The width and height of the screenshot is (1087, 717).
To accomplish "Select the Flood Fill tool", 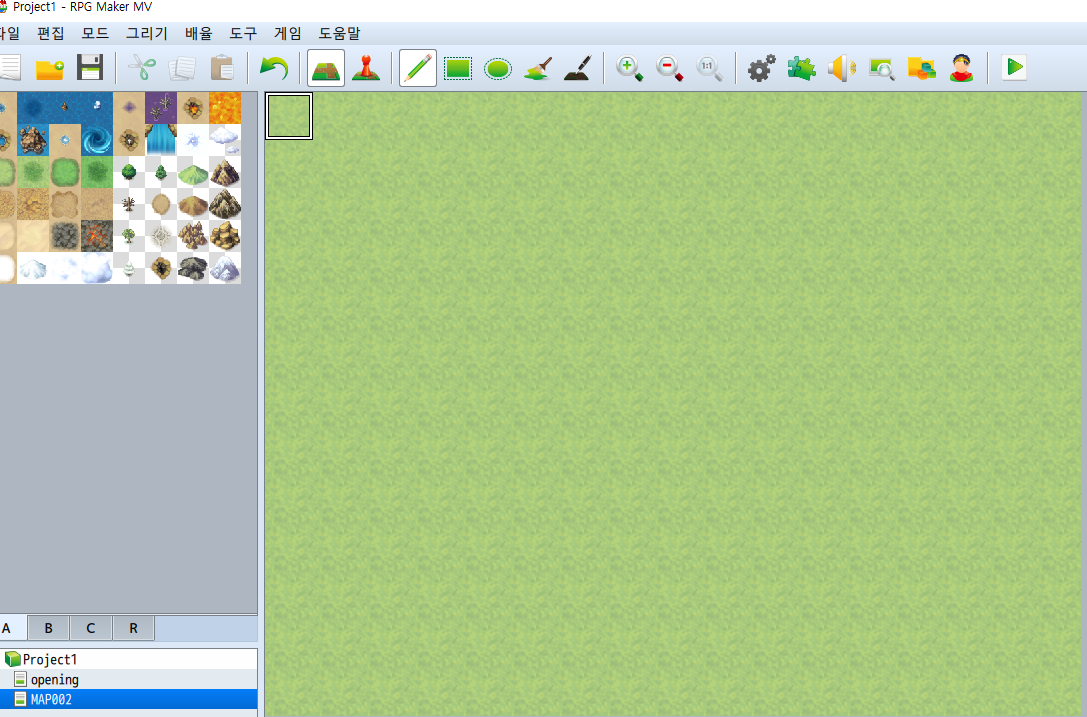I will coord(539,68).
